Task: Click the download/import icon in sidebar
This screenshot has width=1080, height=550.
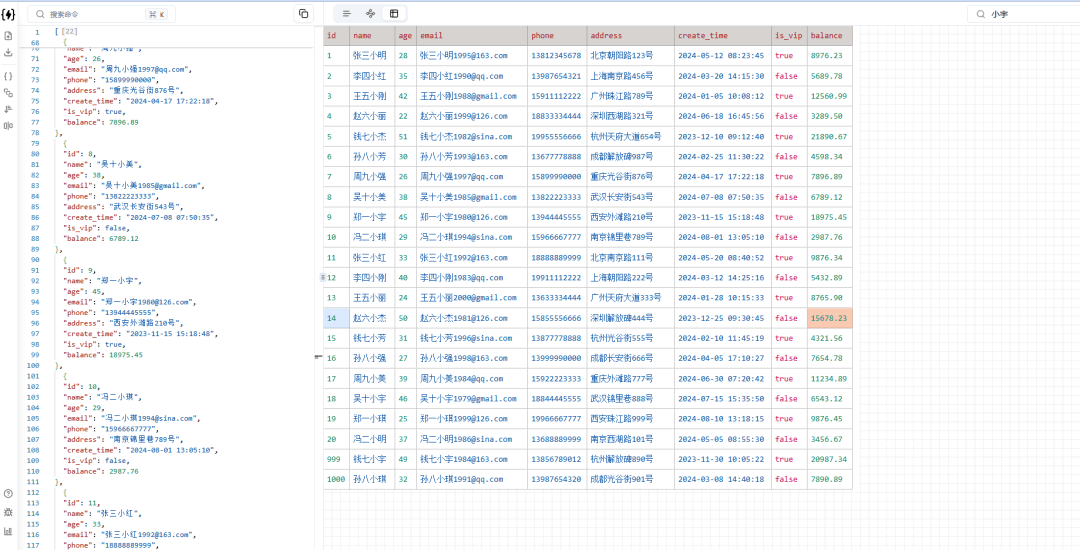Action: point(9,52)
